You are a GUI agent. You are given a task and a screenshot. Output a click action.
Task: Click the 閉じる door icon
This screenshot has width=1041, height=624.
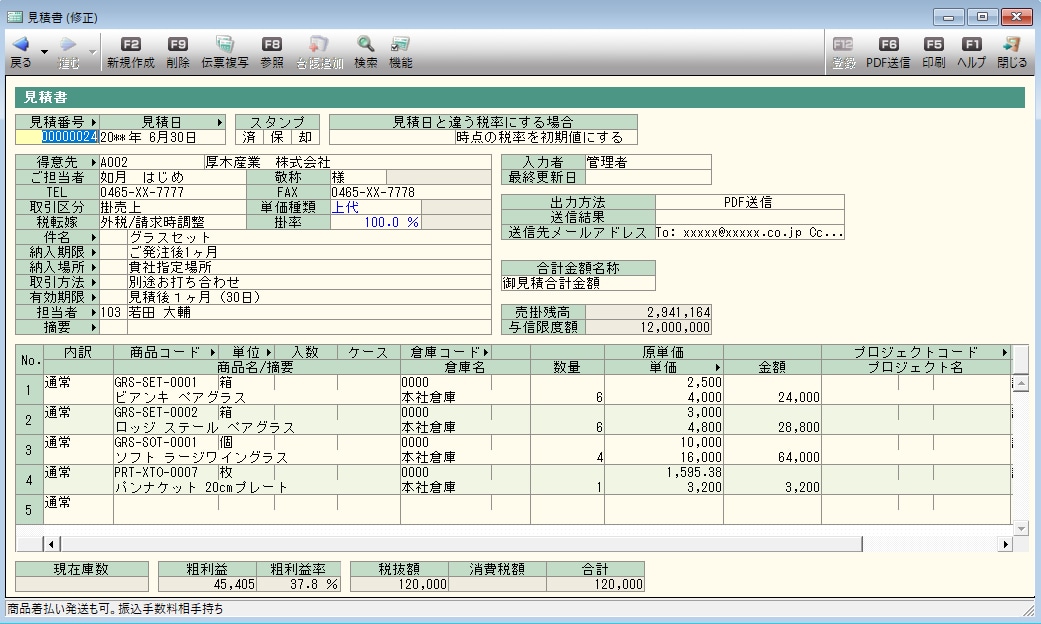click(x=1011, y=45)
